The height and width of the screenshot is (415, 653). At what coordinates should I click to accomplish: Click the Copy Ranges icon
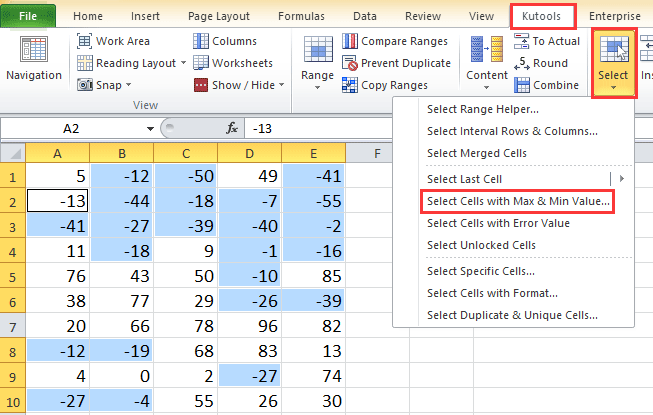point(350,85)
